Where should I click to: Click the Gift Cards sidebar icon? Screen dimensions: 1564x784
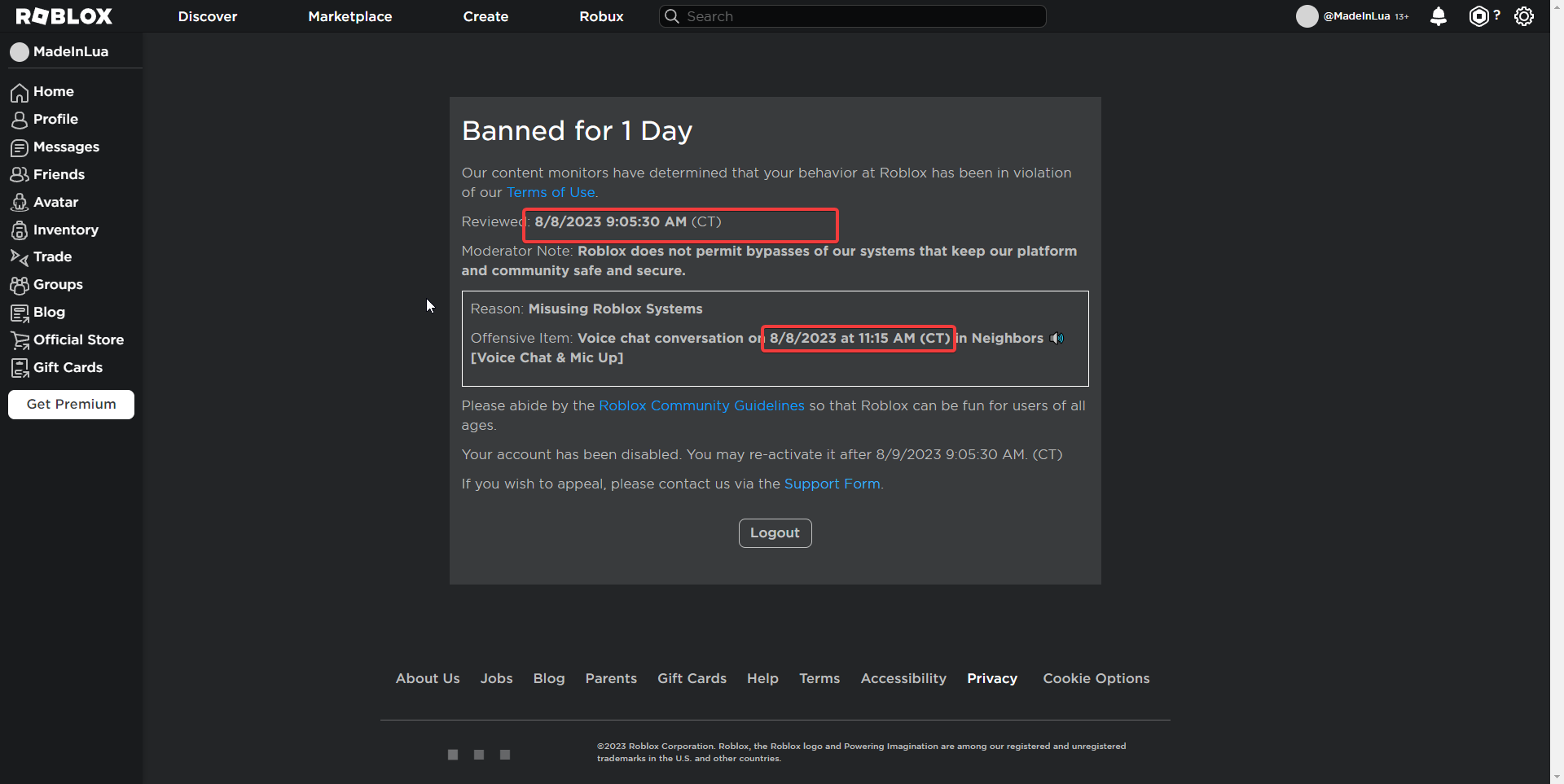click(19, 367)
